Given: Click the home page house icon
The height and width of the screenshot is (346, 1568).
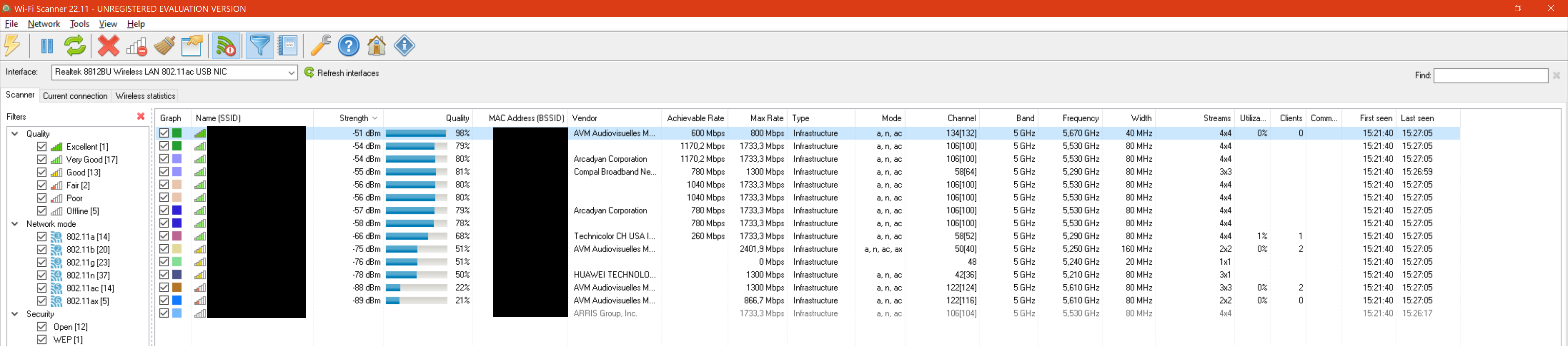Looking at the screenshot, I should pos(377,46).
